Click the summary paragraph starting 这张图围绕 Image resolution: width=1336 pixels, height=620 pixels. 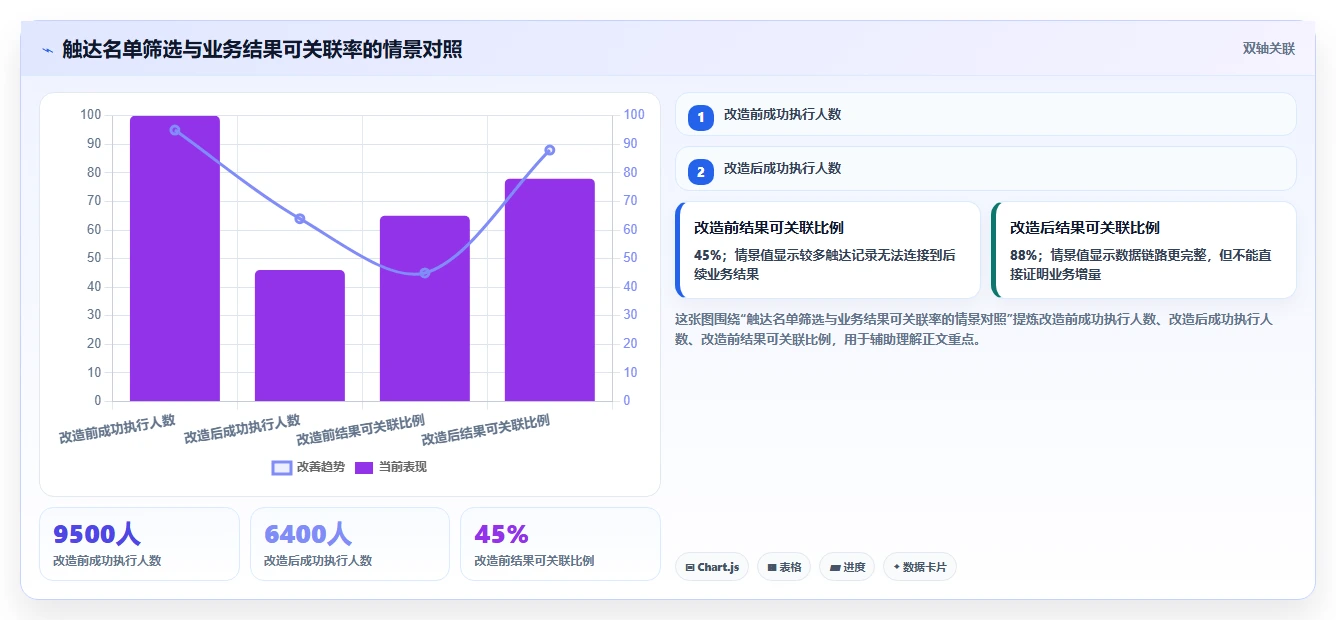[x=975, y=329]
